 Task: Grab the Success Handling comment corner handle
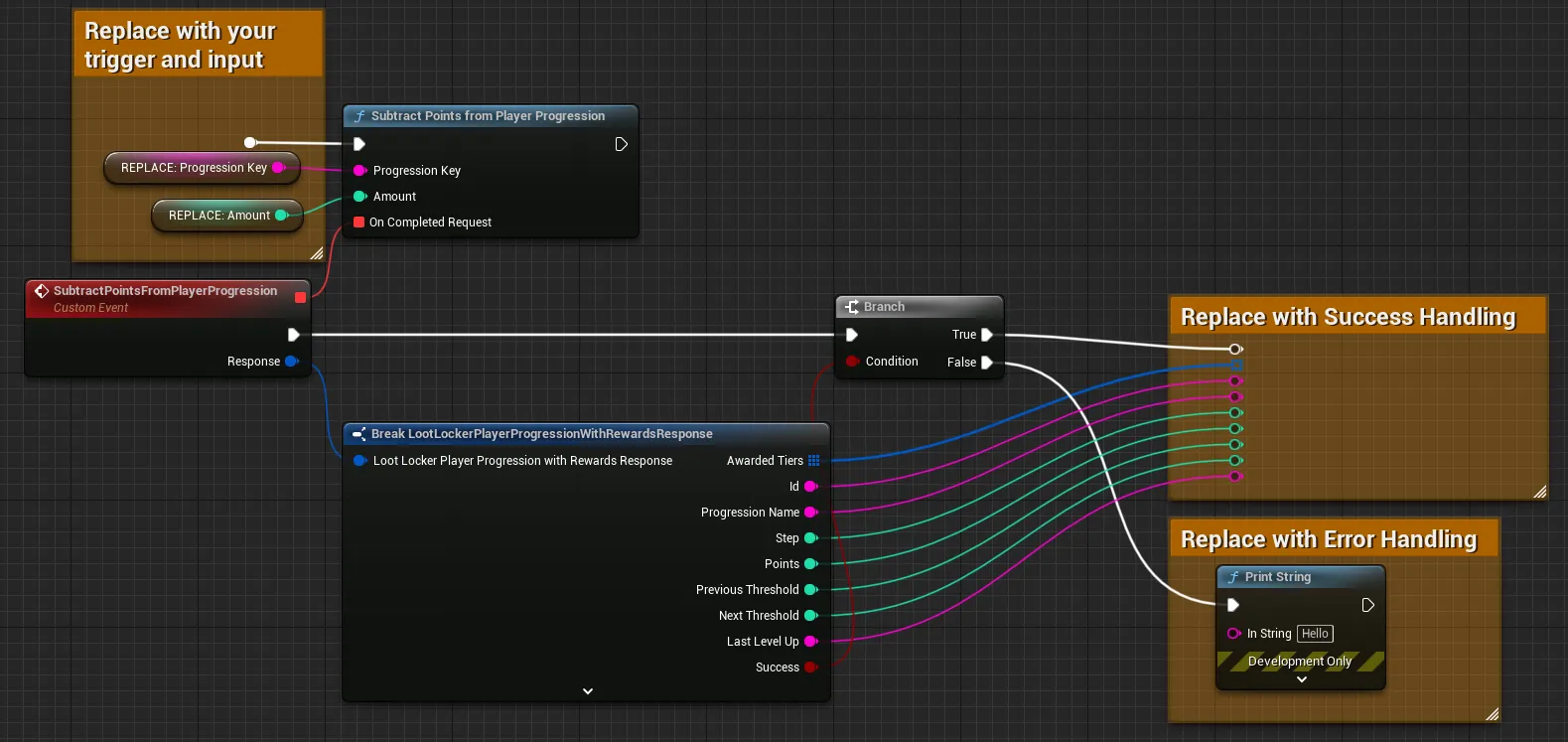coord(1539,492)
